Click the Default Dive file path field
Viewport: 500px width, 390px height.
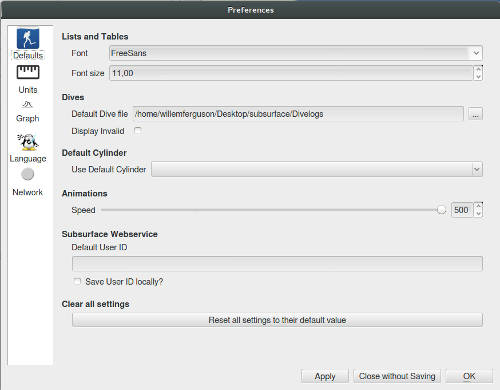(298, 114)
